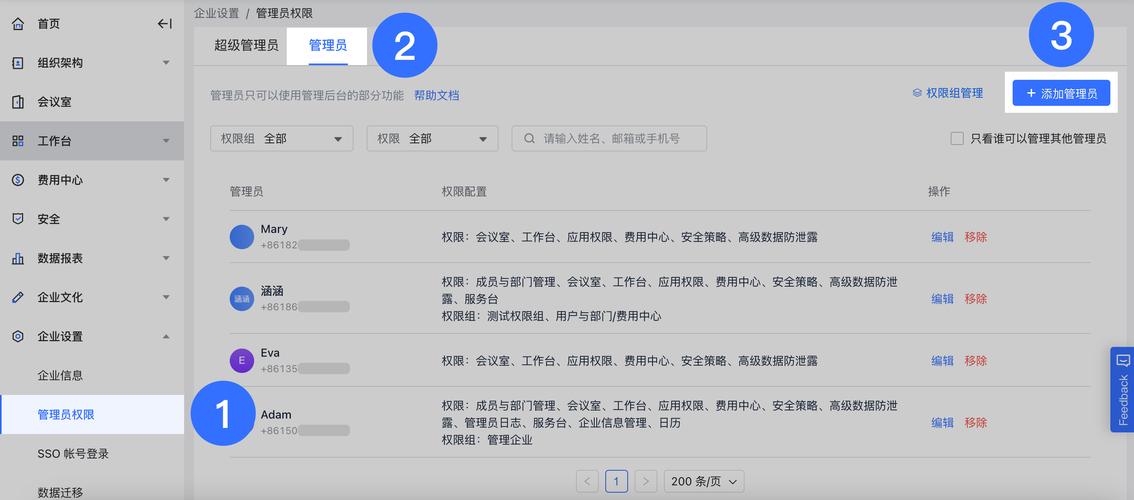
Task: Click the search magnifier icon
Action: 529,138
